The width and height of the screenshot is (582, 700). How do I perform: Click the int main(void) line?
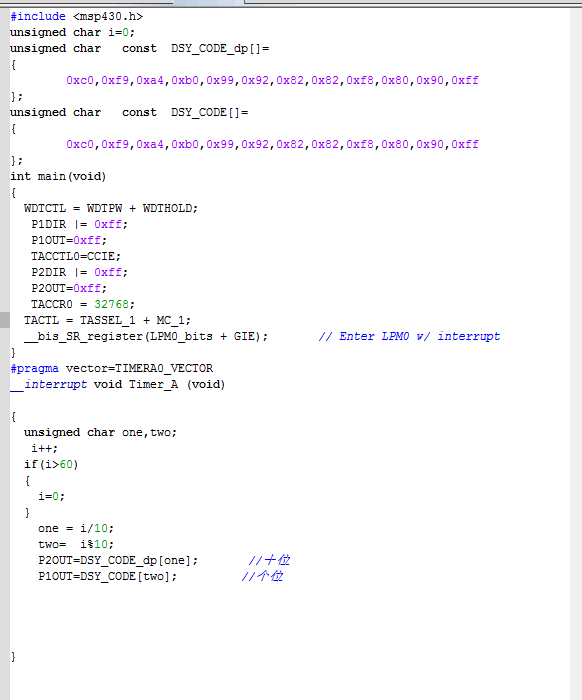(x=58, y=177)
